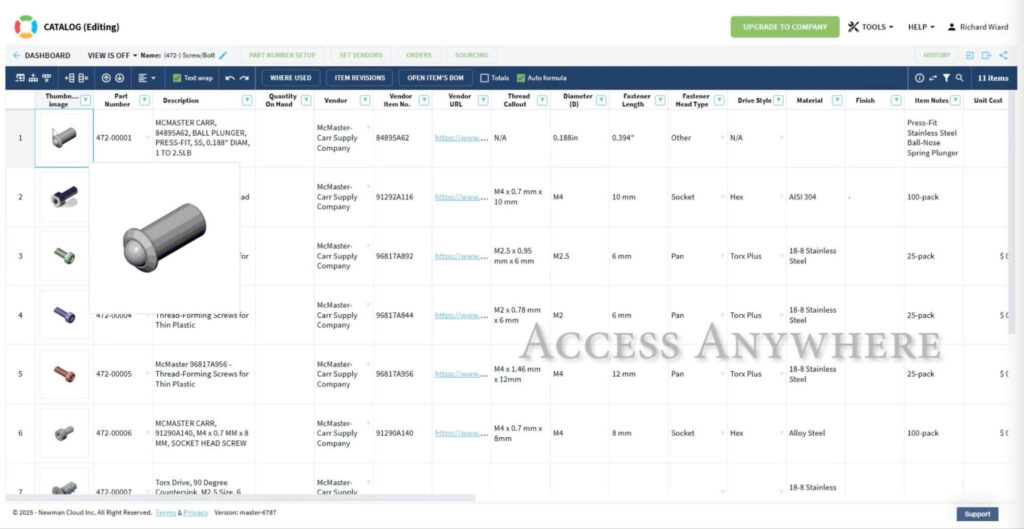The height and width of the screenshot is (529, 1024).
Task: Select the 'AISI 304' material cell
Action: 816,197
